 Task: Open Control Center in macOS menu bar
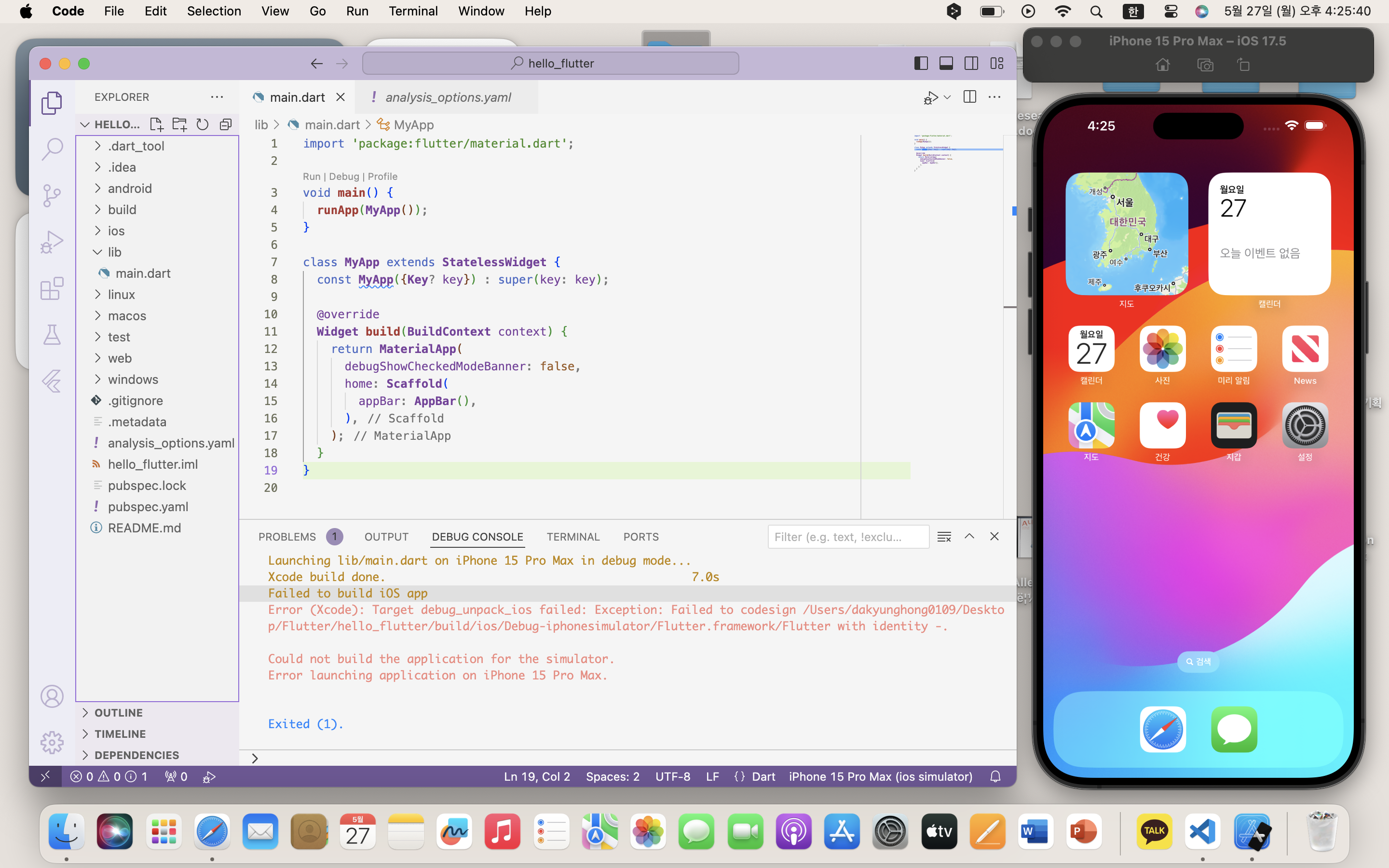click(x=1171, y=12)
